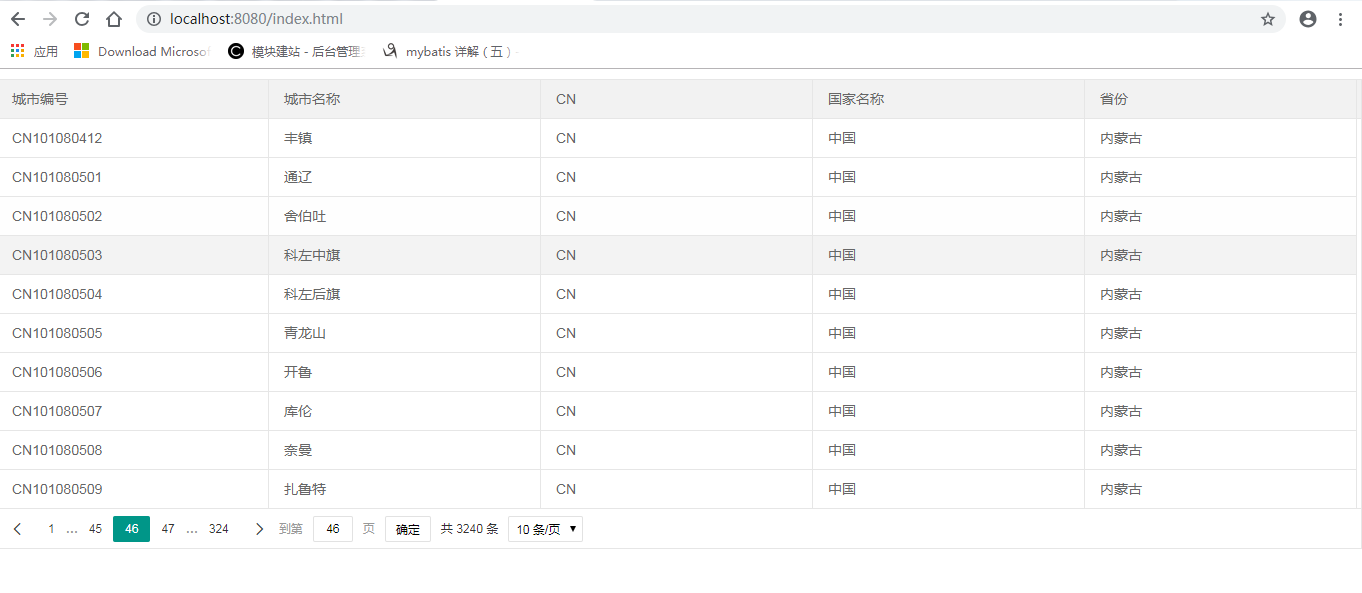Viewport: 1362px width, 593px height.
Task: Click the 共 3240 条 total count
Action: tap(470, 529)
